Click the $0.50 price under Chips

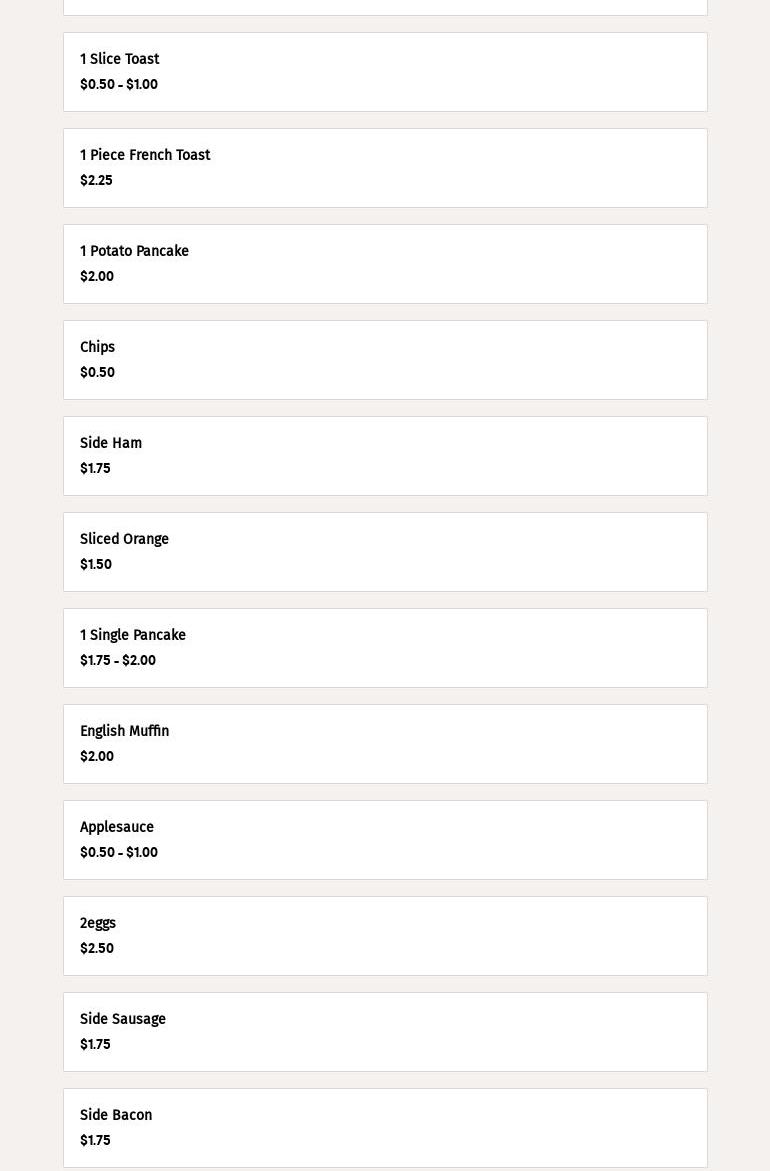point(97,373)
